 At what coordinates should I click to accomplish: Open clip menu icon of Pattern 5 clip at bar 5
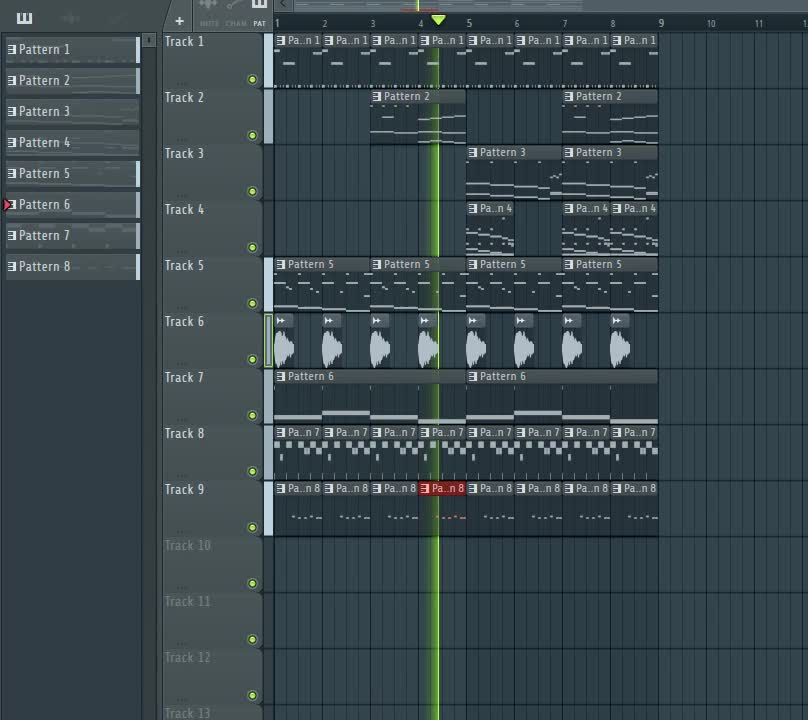pos(473,264)
